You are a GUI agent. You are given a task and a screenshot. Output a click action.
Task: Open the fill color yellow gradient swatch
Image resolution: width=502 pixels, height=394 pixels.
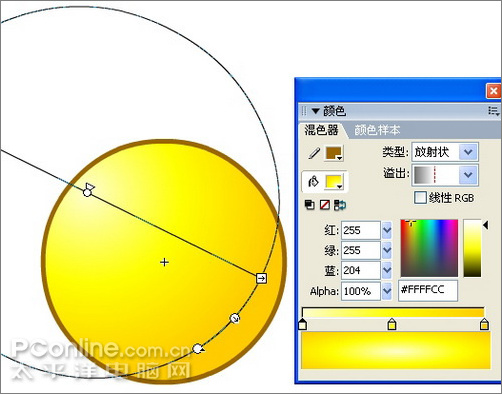pyautogui.click(x=334, y=182)
